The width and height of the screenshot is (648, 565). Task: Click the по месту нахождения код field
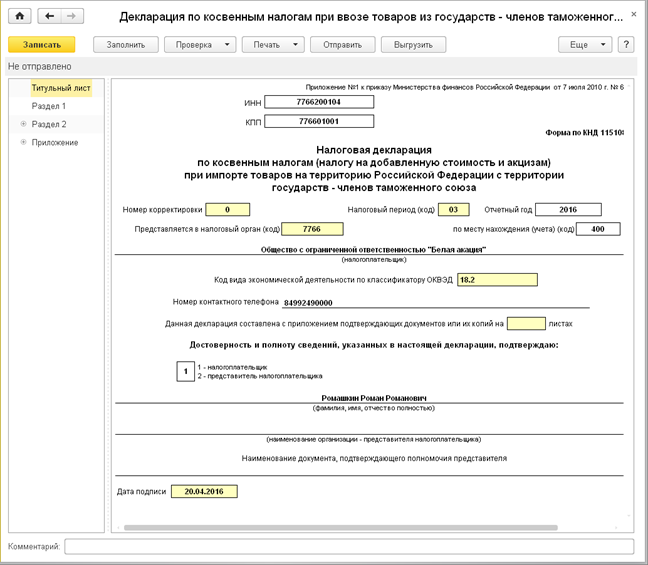598,229
